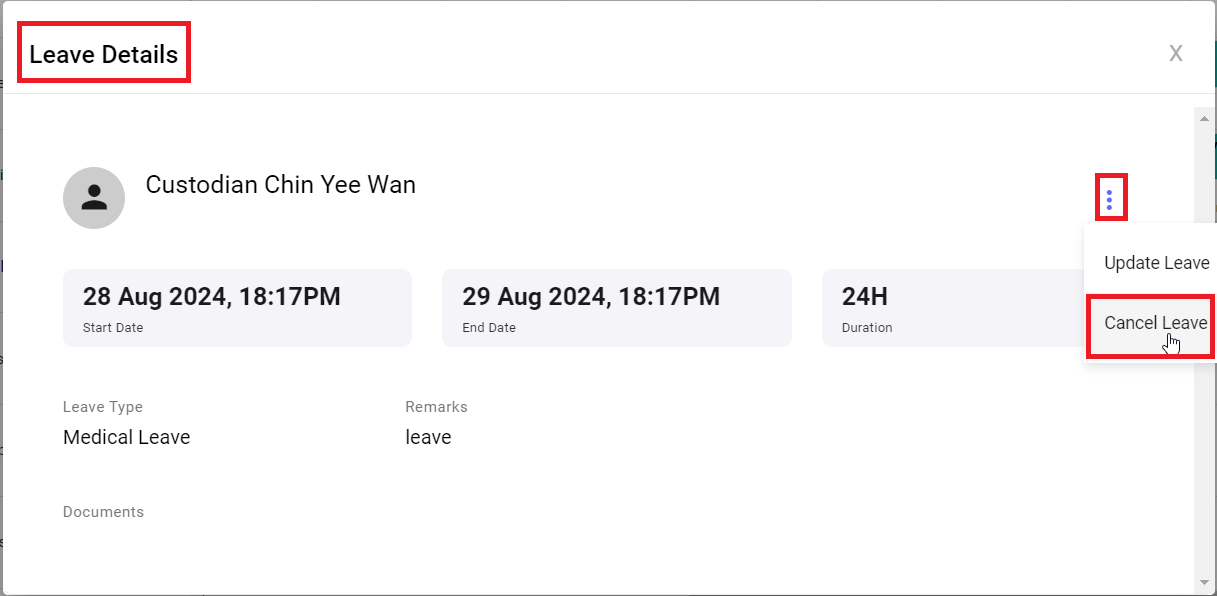Click the 'leave' remarks text
This screenshot has width=1217, height=596.
[428, 437]
